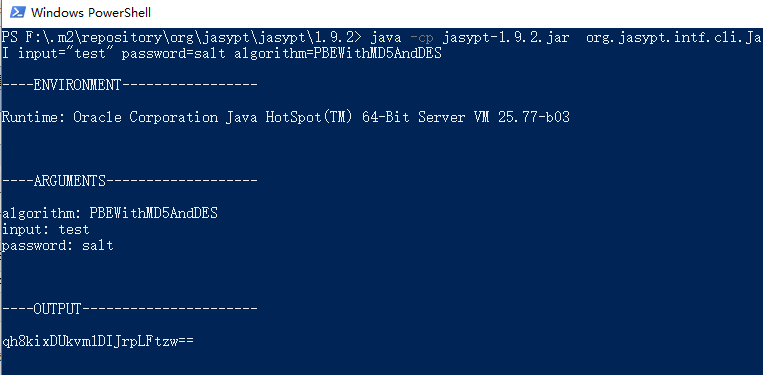Click the input: test argument line
The image size is (763, 375).
click(x=46, y=229)
